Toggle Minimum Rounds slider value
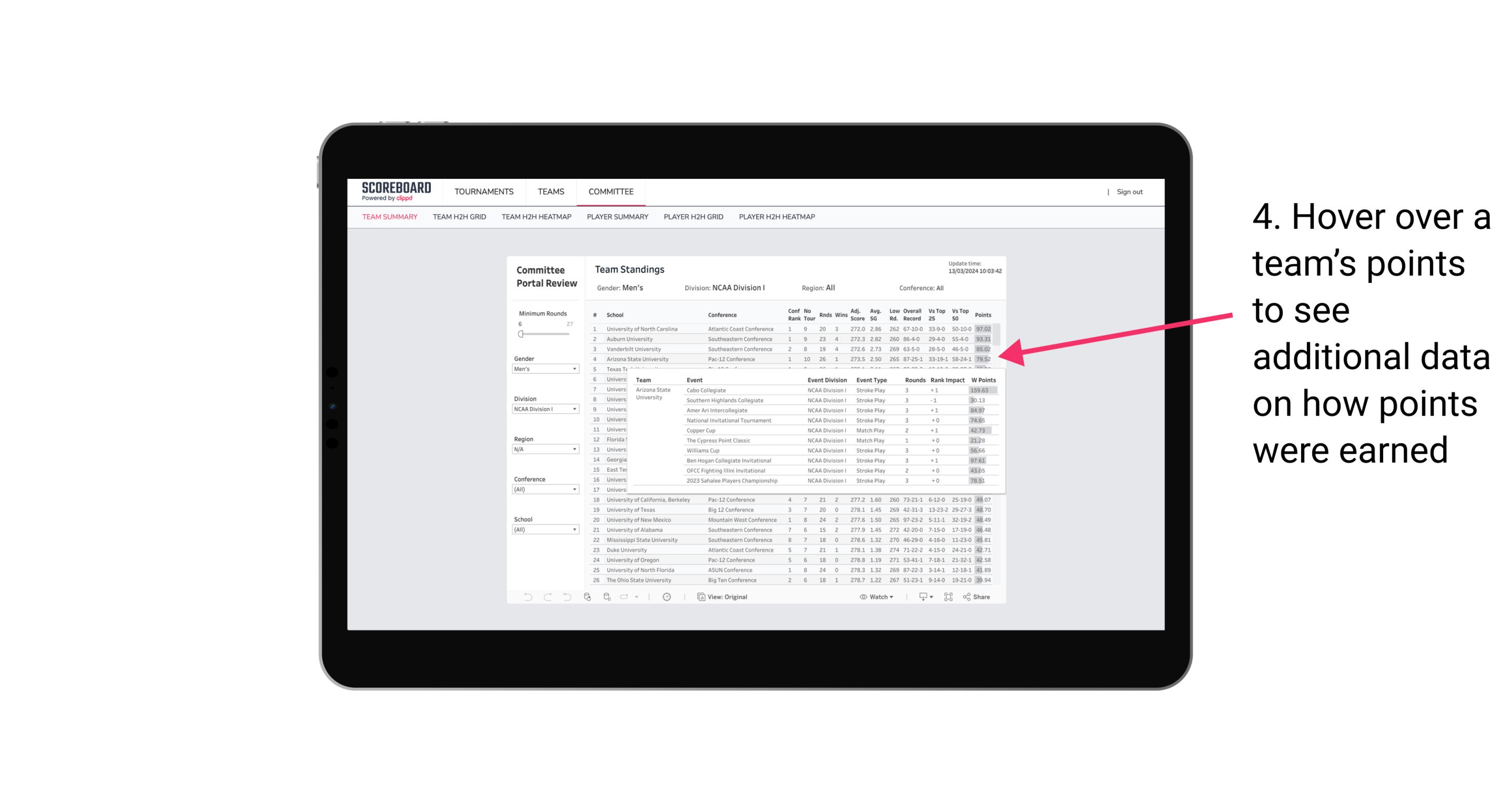This screenshot has width=1510, height=812. click(x=521, y=334)
